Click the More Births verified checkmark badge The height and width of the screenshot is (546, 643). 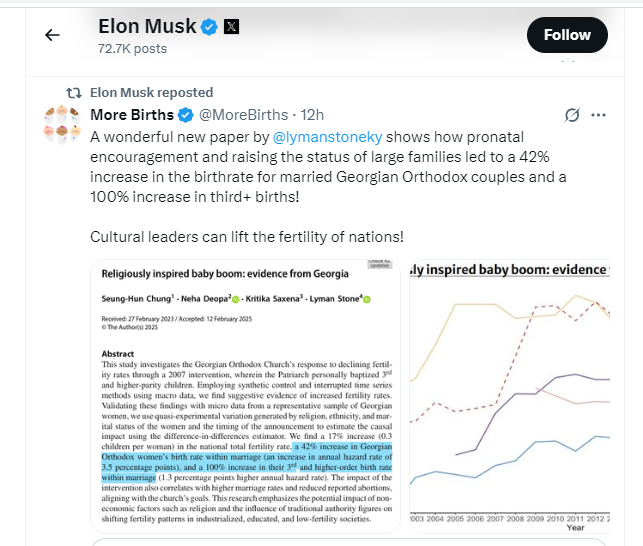[186, 115]
